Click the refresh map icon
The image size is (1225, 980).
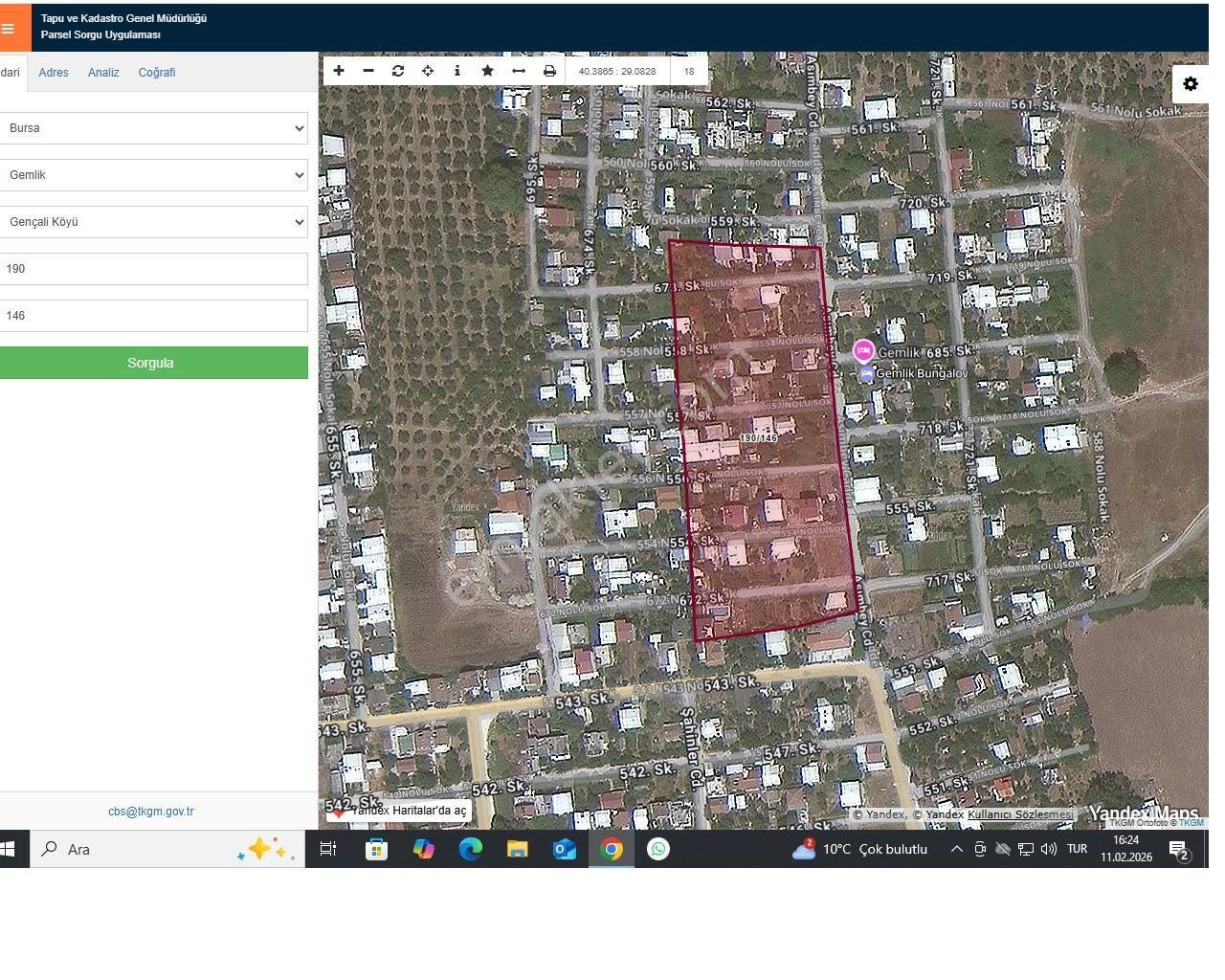[x=398, y=71]
